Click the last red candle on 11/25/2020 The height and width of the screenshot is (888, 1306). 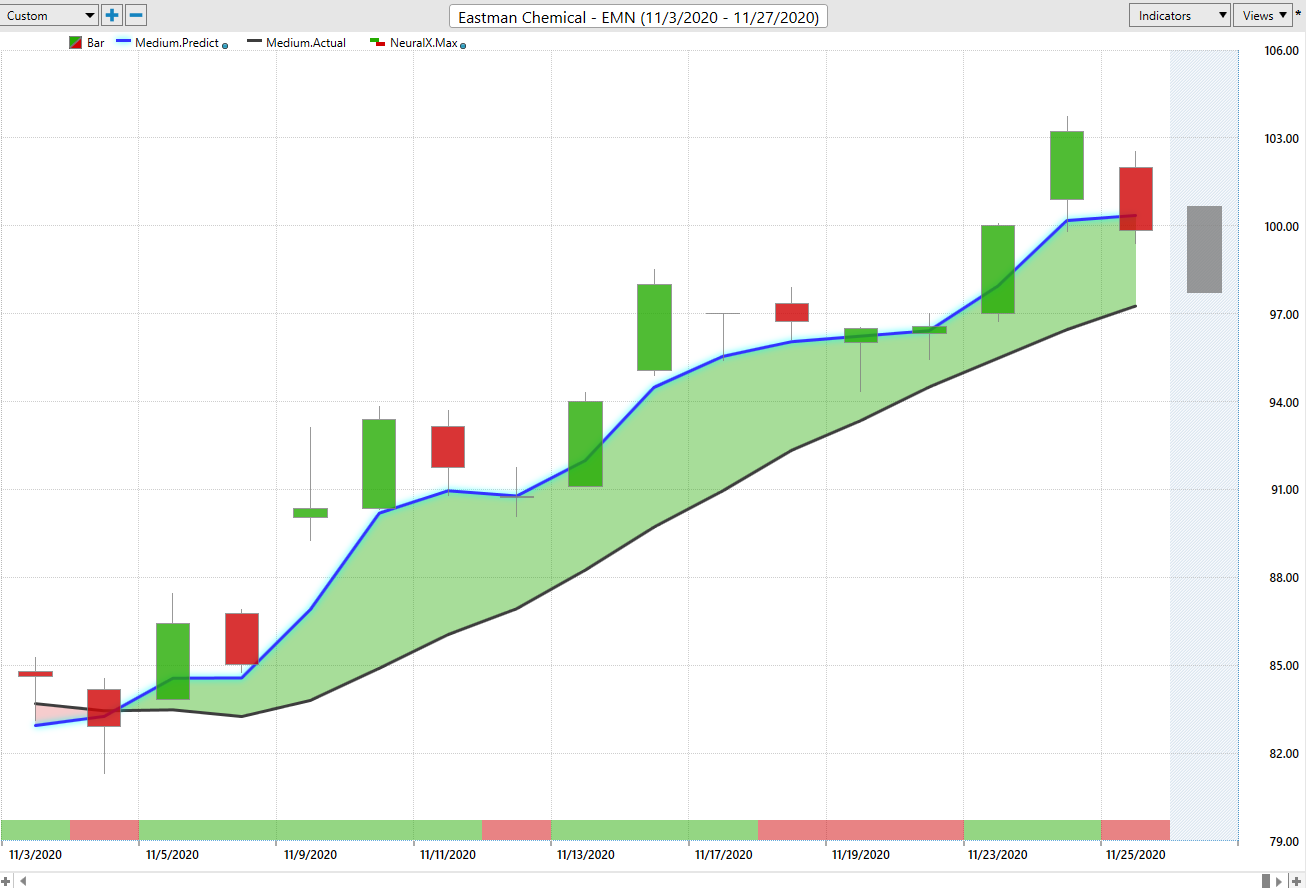1136,198
